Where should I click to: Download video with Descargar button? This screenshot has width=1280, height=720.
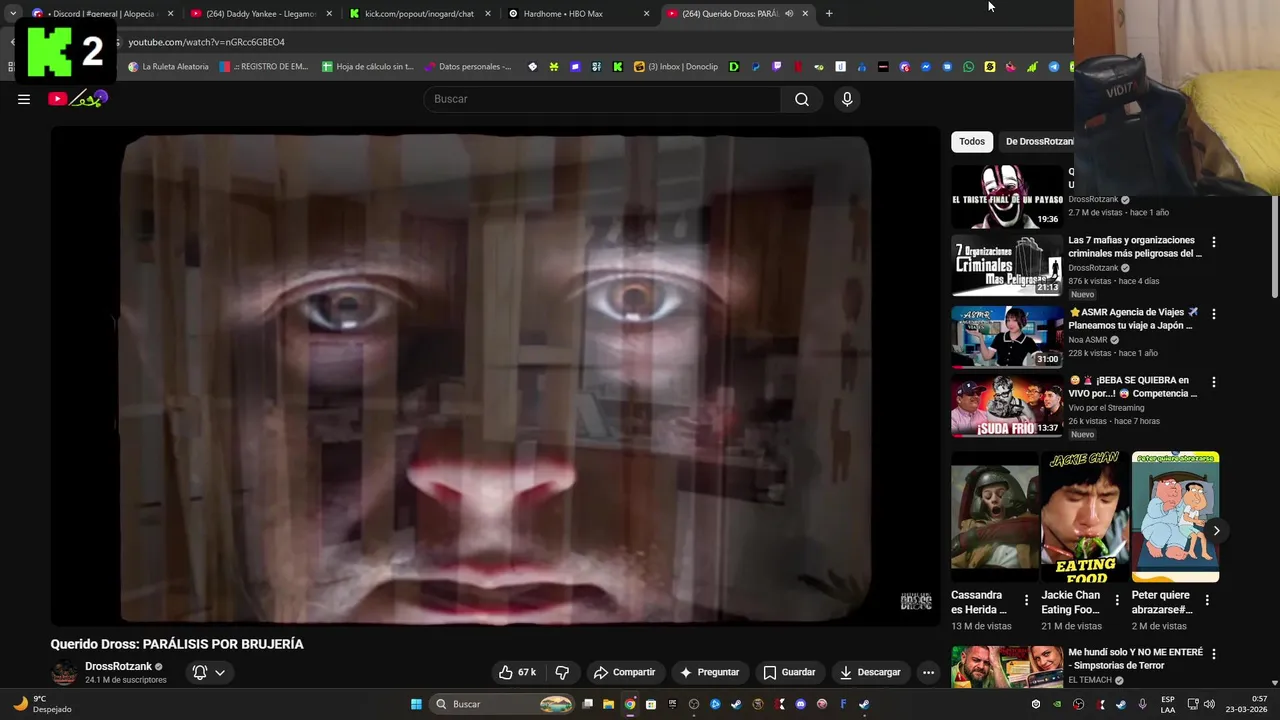[x=871, y=672]
